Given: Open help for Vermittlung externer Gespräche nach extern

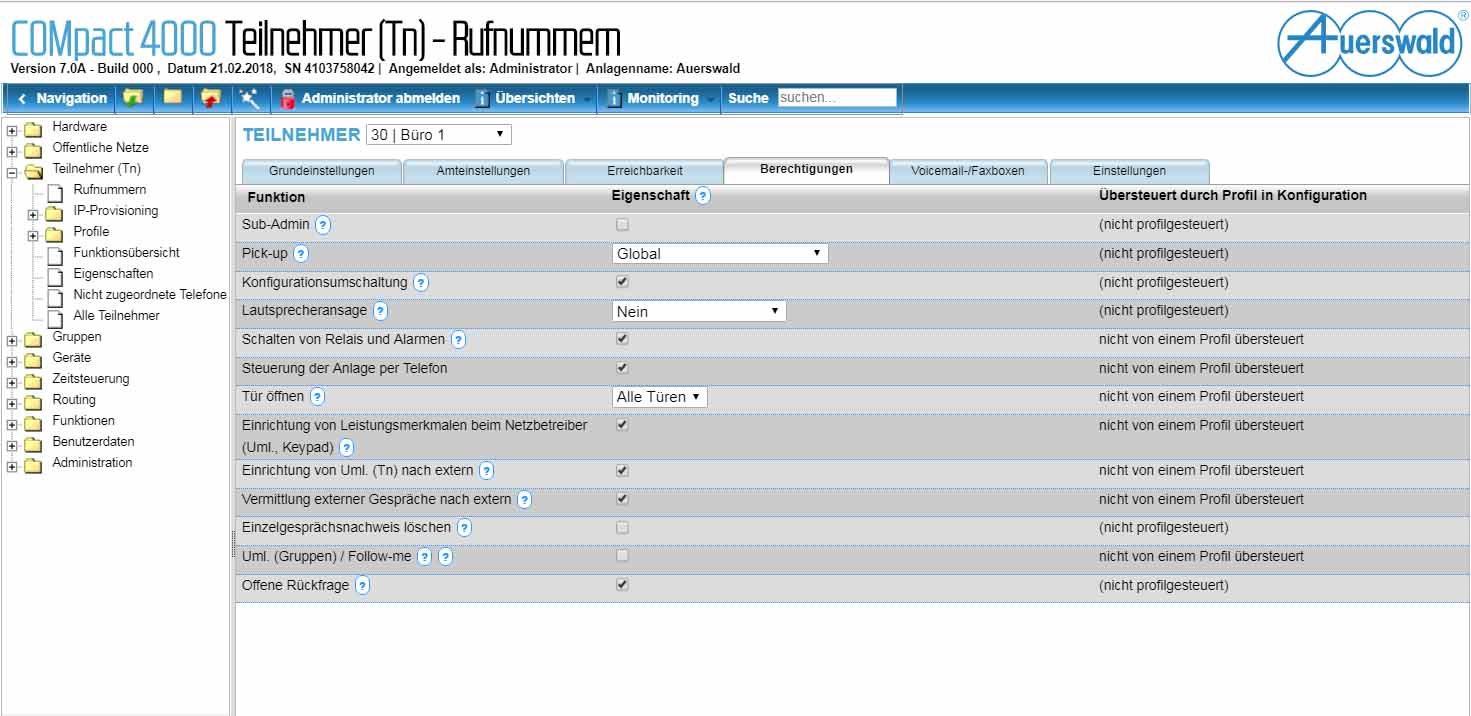Looking at the screenshot, I should click(x=524, y=500).
